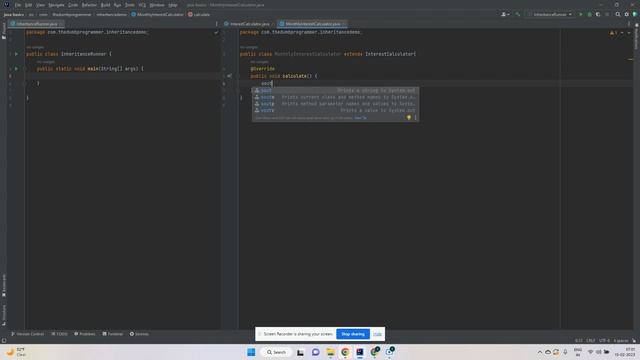Screen dimensions: 640x360
Task: Start debugging with the bug icon
Action: (589, 14)
